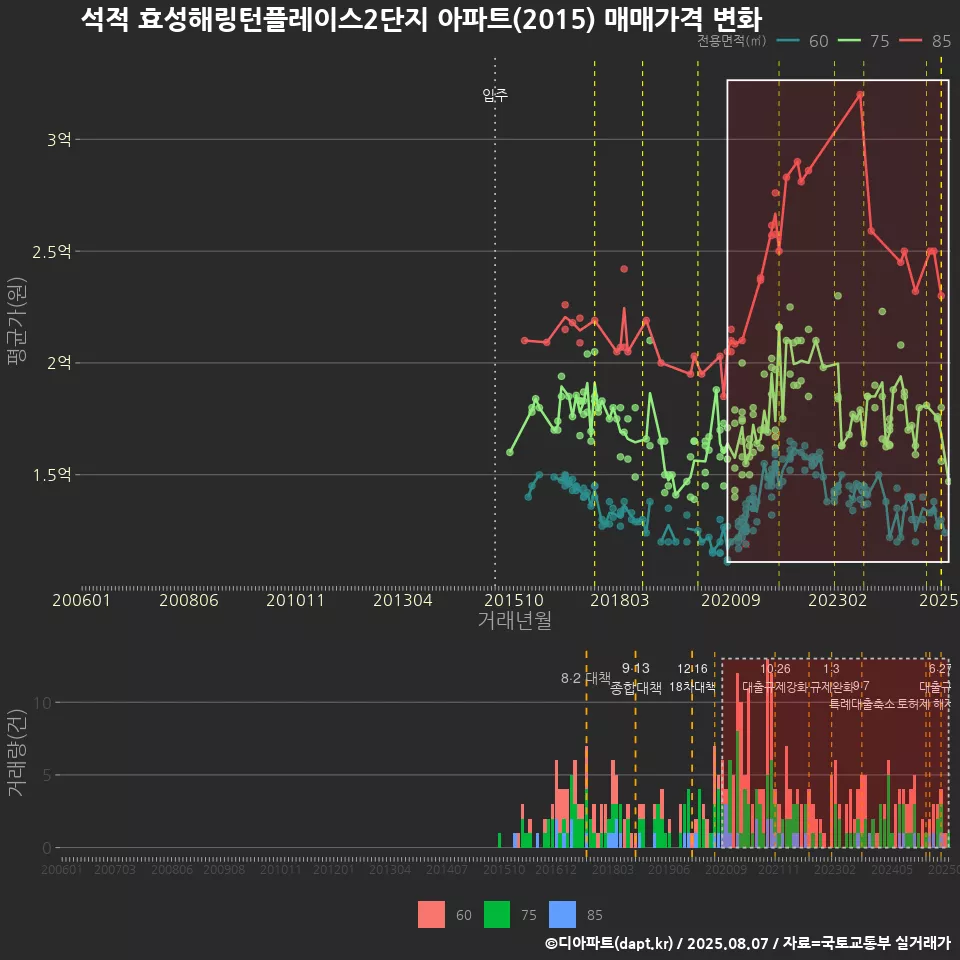Click the 대출규제강화 annotation text
The width and height of the screenshot is (960, 960).
coord(774,687)
